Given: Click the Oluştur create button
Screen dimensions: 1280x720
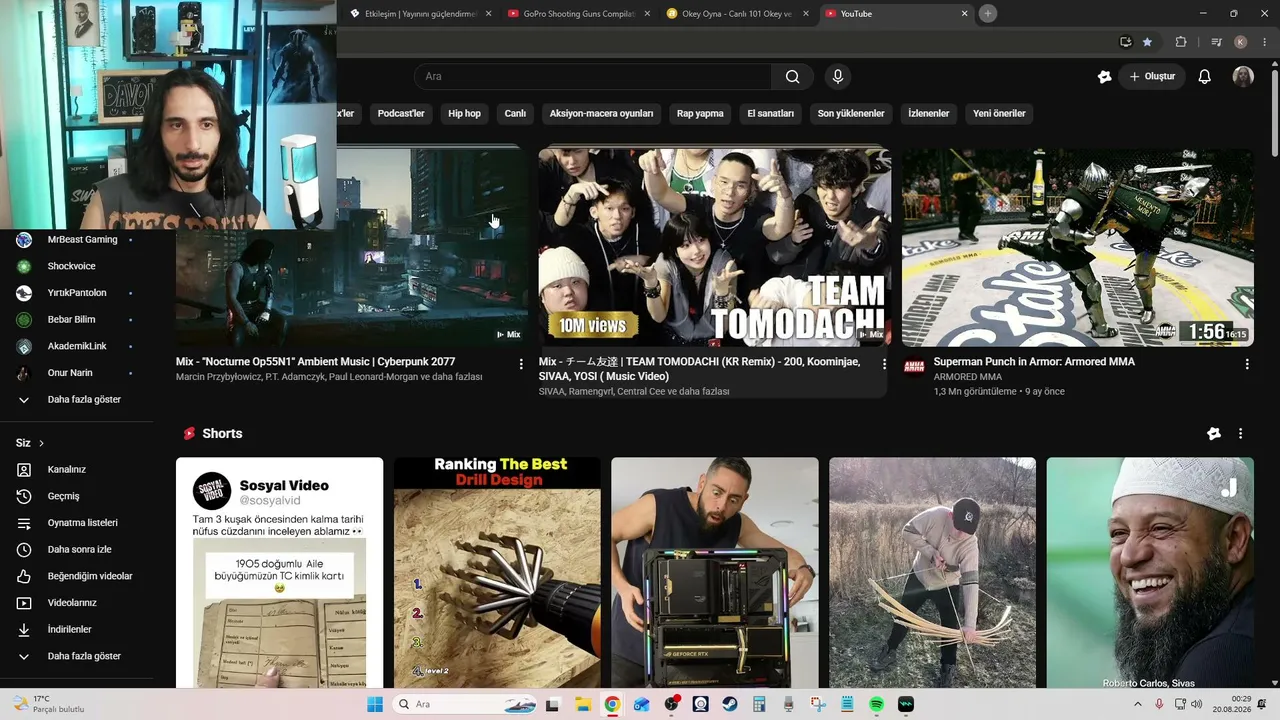Looking at the screenshot, I should click(x=1152, y=77).
